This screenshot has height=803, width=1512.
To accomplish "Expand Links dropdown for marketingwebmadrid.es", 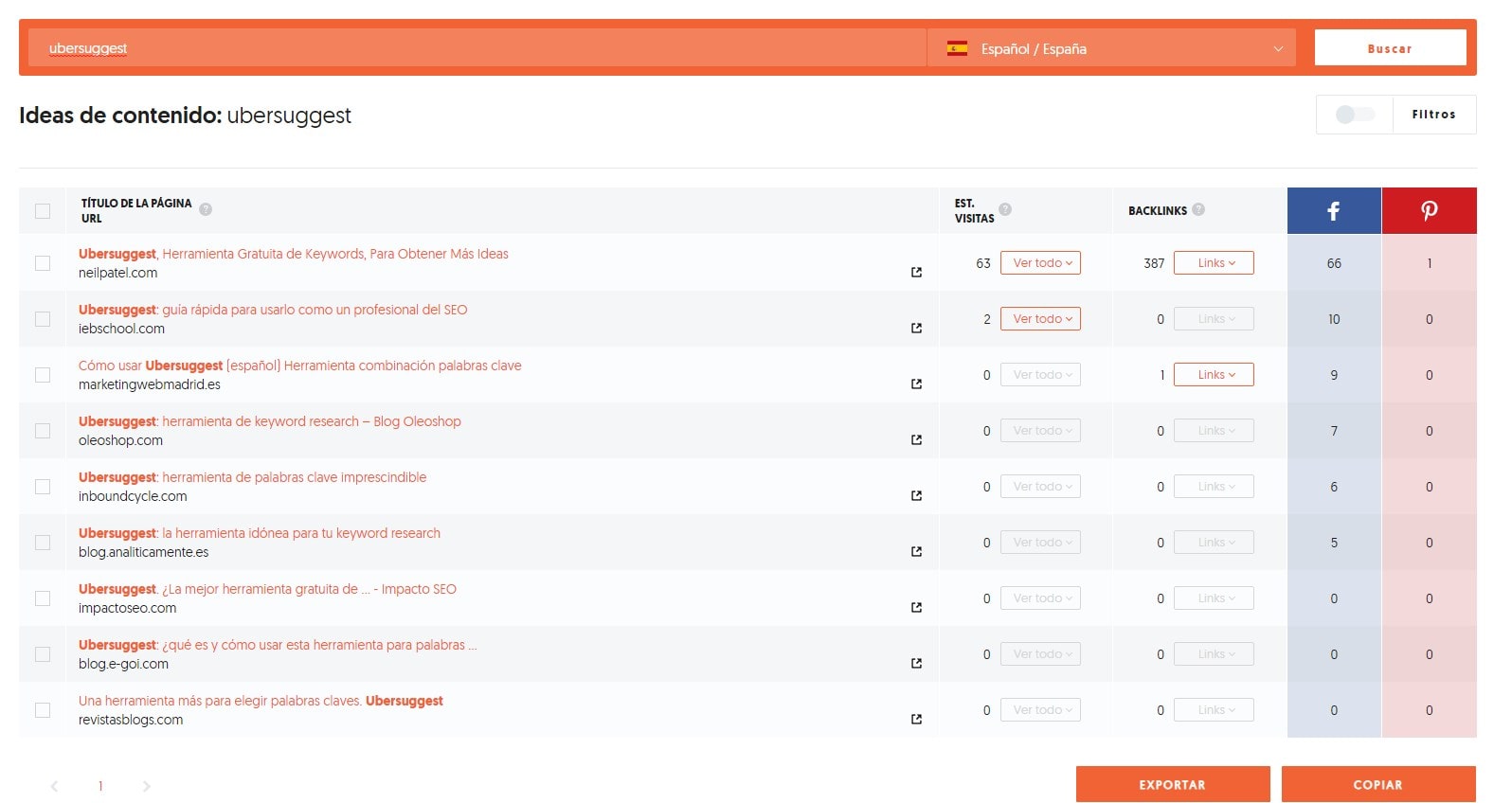I will (x=1214, y=375).
